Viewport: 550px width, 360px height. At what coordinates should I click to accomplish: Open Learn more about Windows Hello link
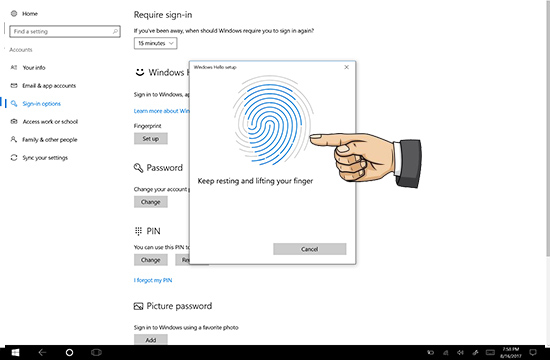click(161, 111)
